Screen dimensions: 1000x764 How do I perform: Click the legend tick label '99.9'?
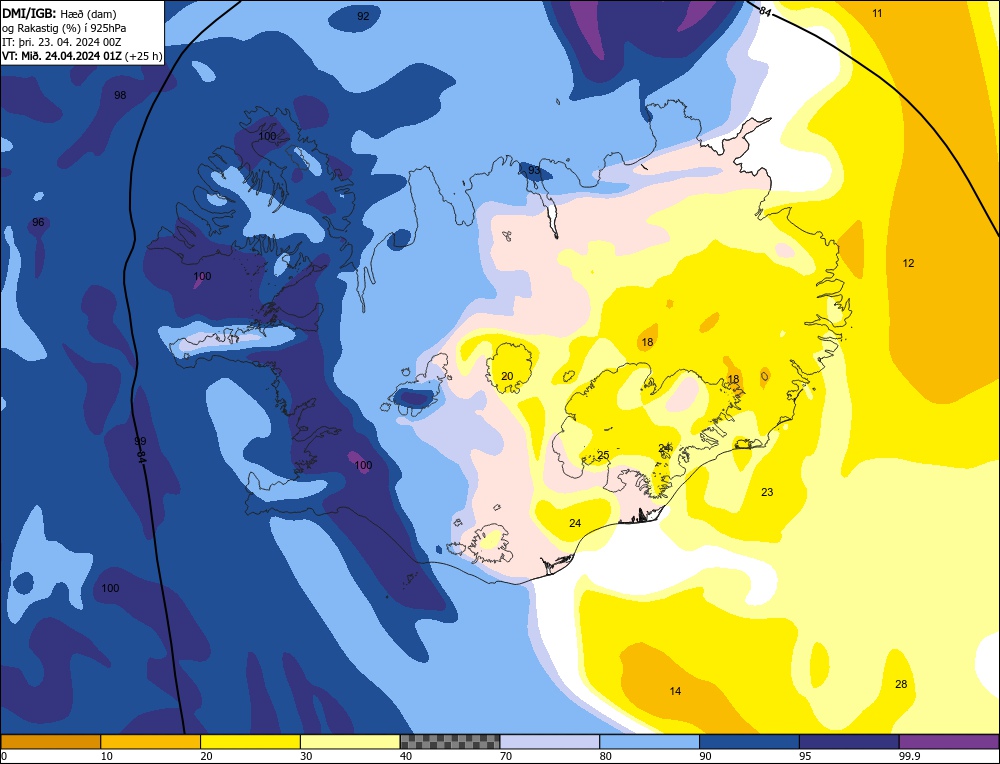pos(909,756)
